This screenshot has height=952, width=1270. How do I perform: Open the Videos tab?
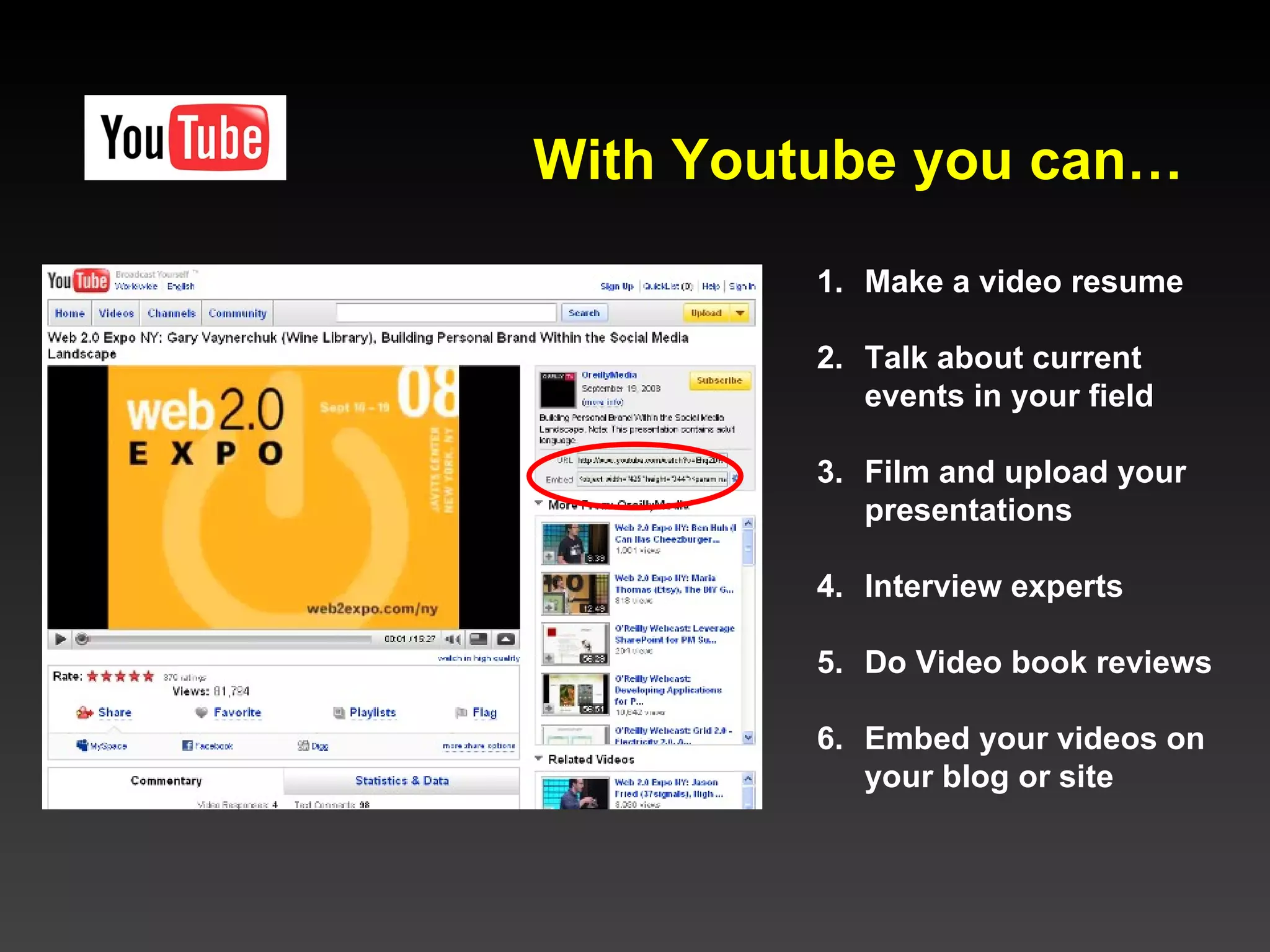[x=116, y=313]
